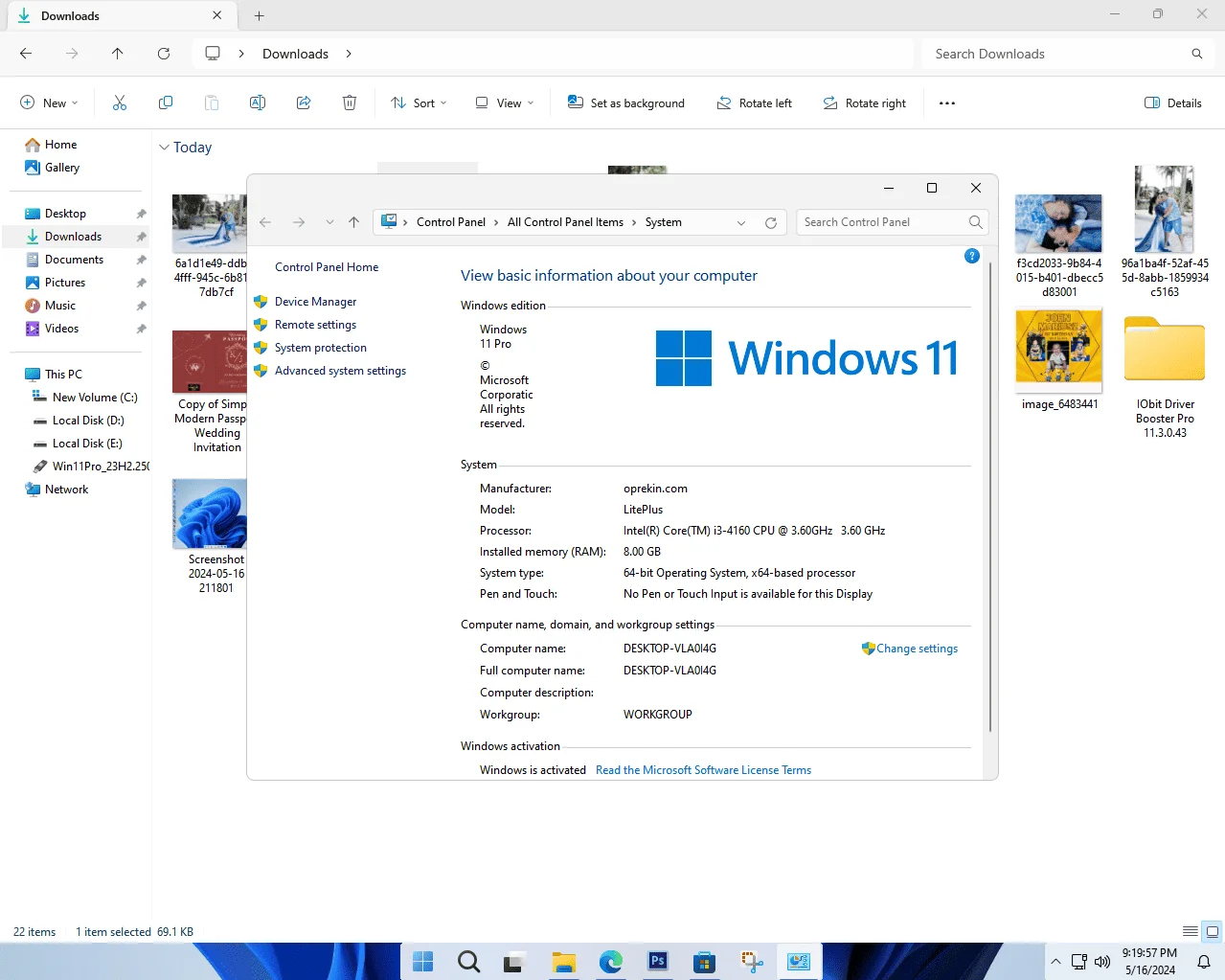This screenshot has height=980, width=1225.
Task: Open Photoshop from the taskbar
Action: coord(658,961)
